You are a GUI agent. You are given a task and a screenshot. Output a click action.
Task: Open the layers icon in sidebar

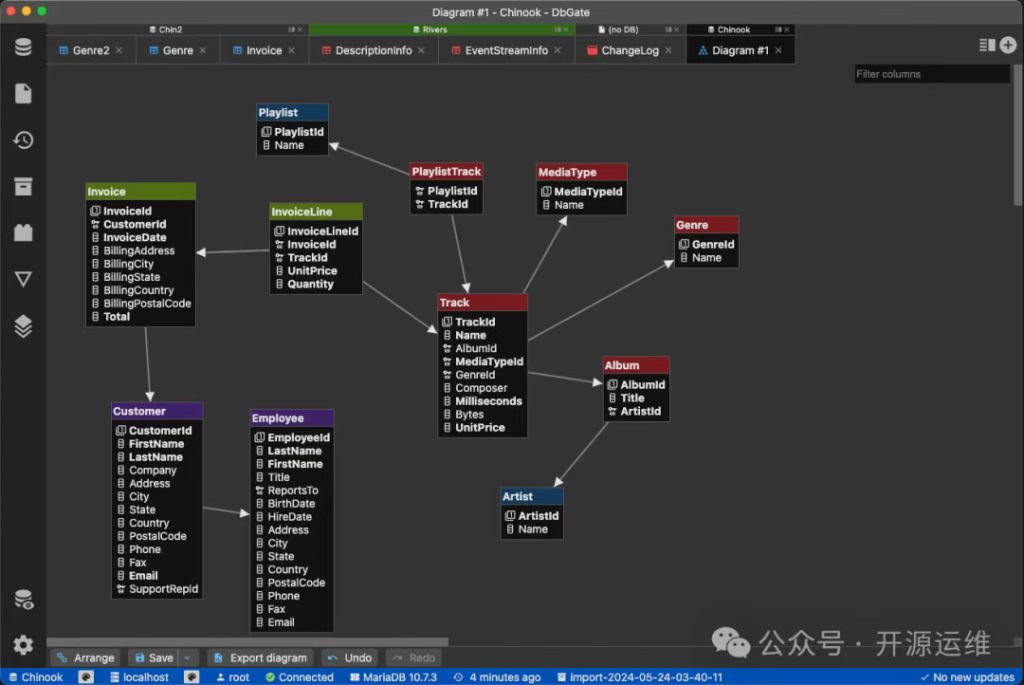(23, 326)
